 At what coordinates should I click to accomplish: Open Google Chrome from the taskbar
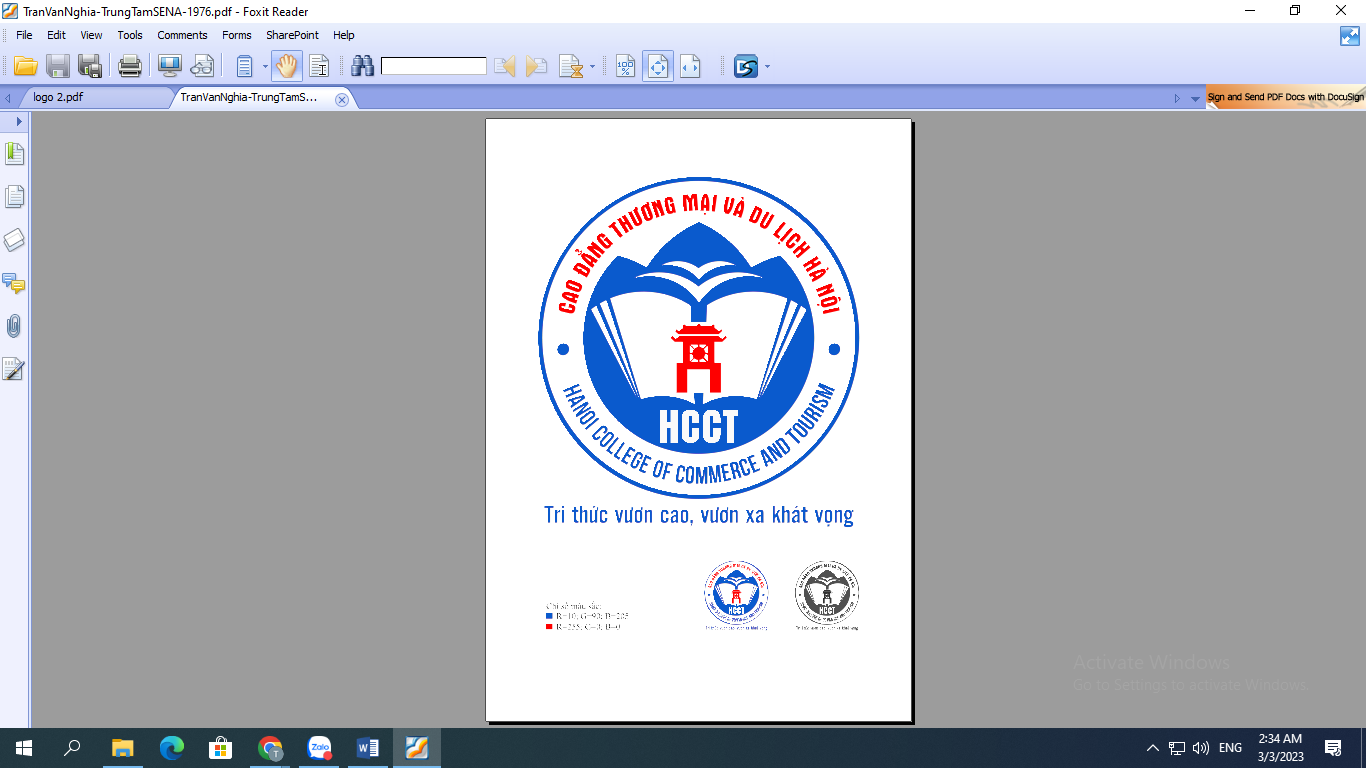pos(270,748)
